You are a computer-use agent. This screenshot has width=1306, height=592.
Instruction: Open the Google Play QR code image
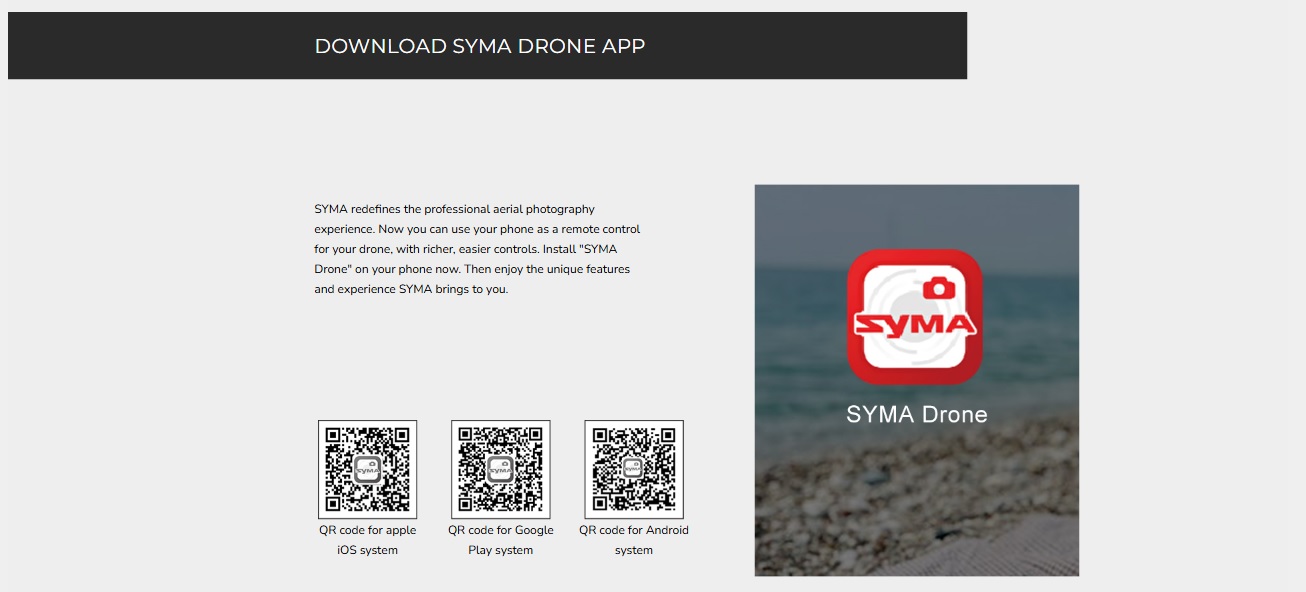pyautogui.click(x=500, y=470)
